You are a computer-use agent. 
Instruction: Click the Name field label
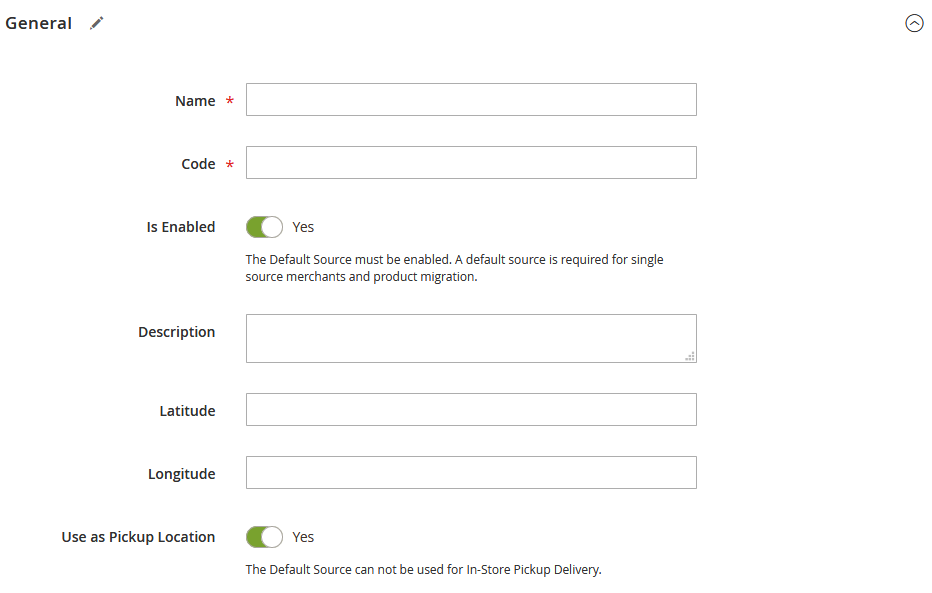tap(195, 101)
